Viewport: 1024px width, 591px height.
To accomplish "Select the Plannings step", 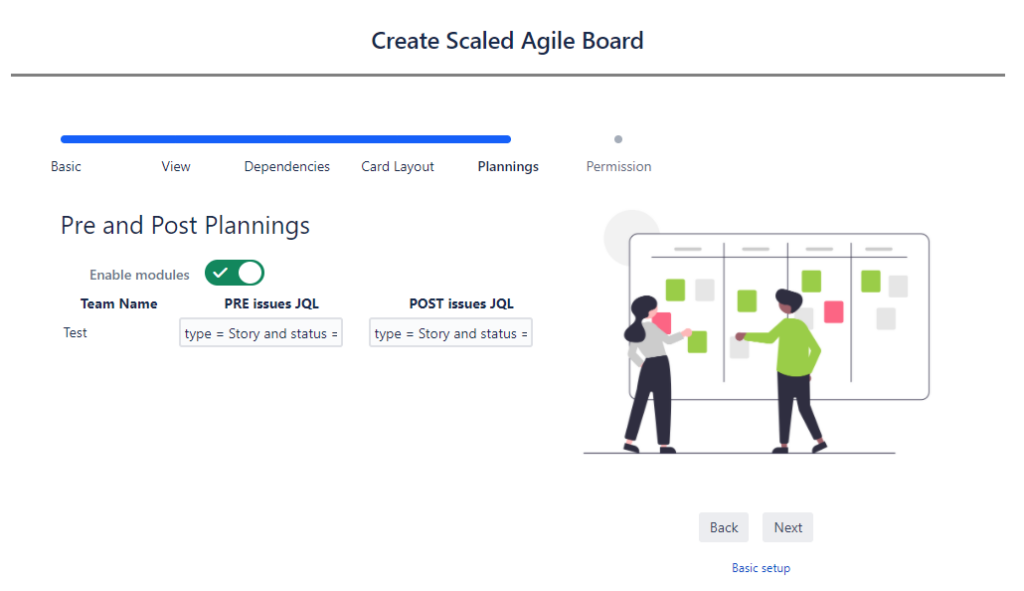I will click(x=508, y=167).
